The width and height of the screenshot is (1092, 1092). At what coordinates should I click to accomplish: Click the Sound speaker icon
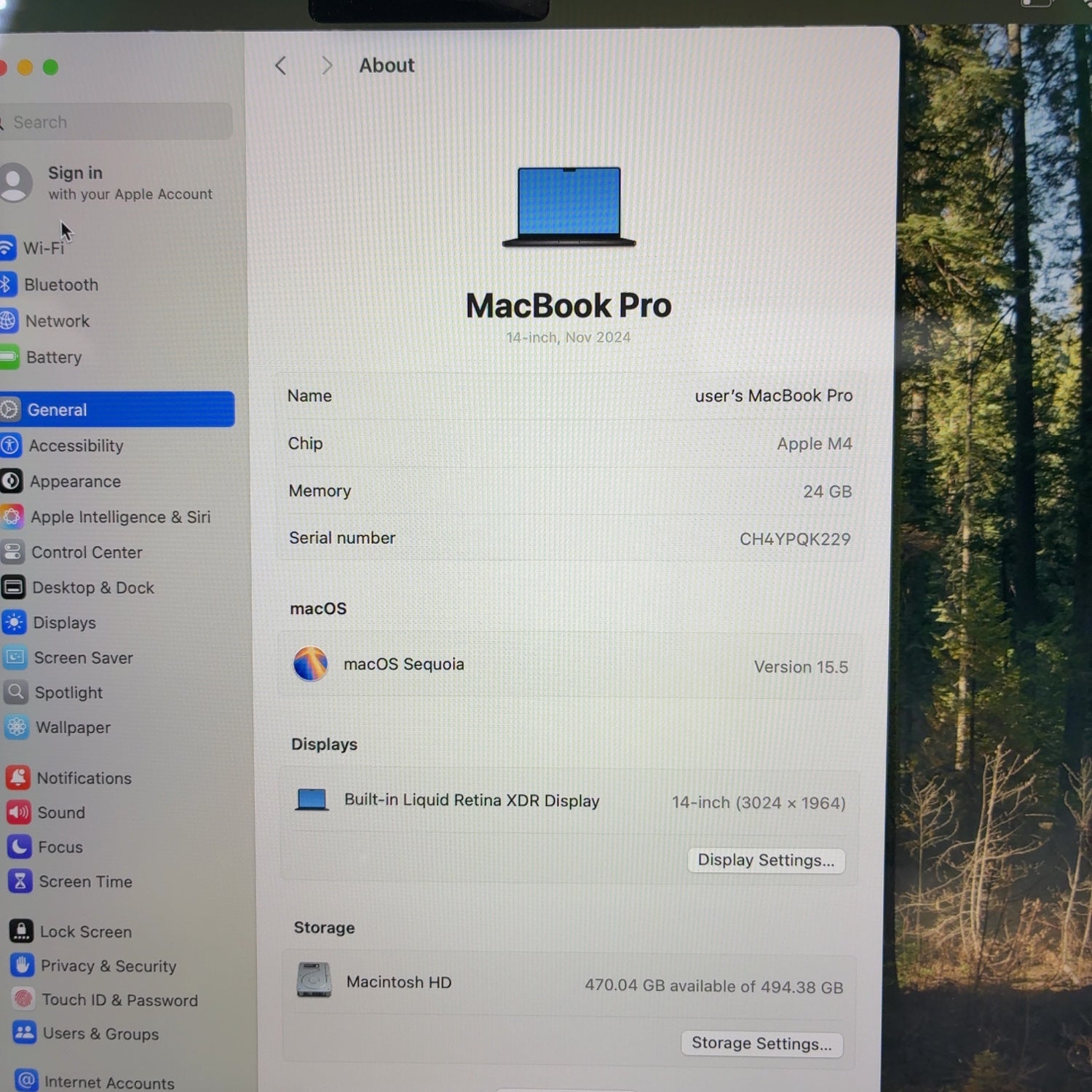click(x=19, y=812)
